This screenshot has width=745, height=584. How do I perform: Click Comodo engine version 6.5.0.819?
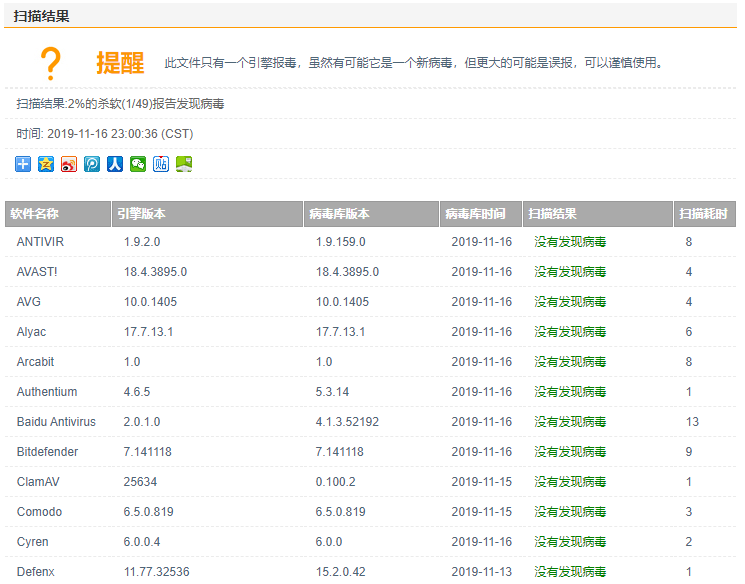148,512
